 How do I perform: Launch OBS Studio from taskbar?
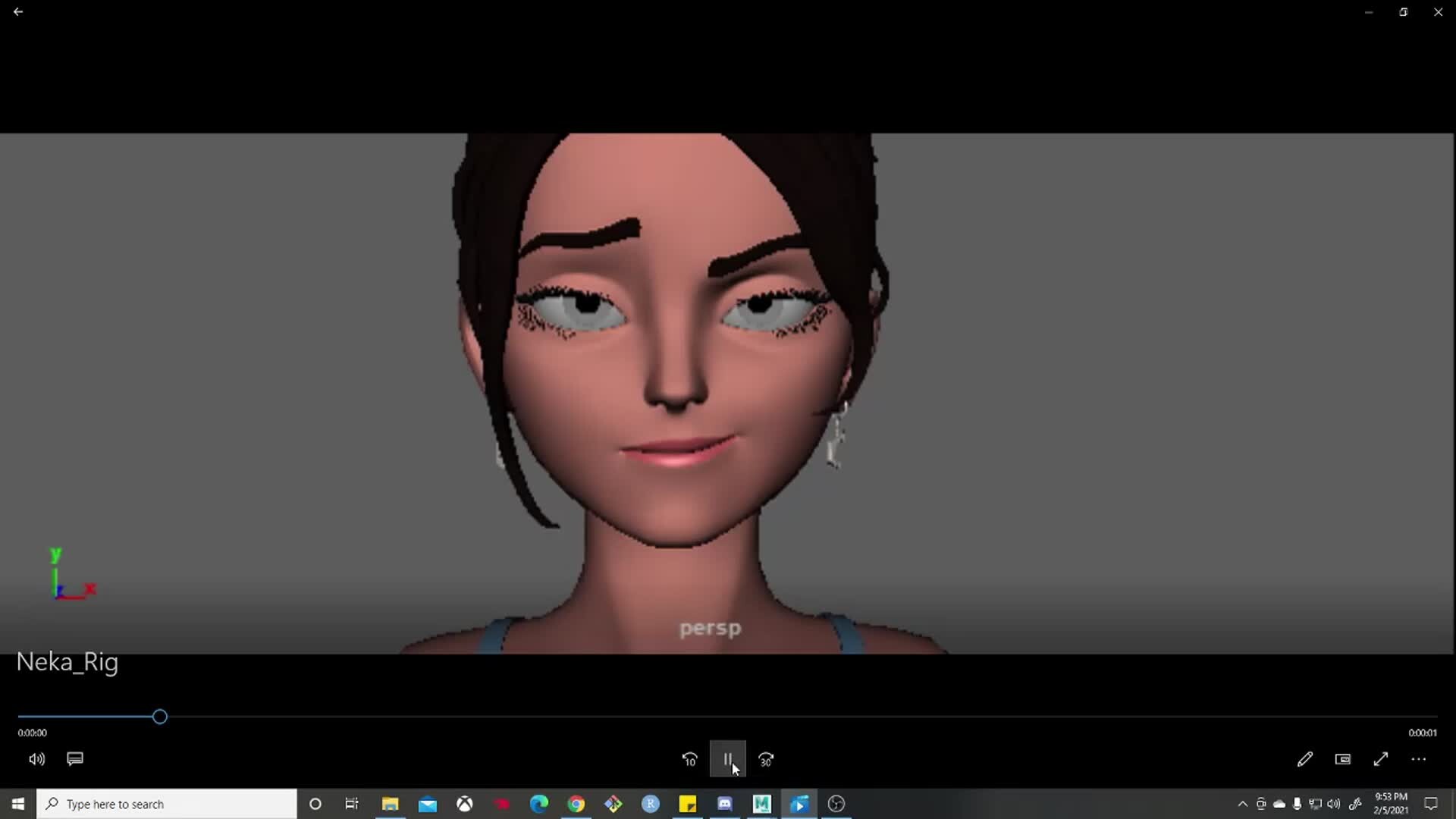(836, 804)
